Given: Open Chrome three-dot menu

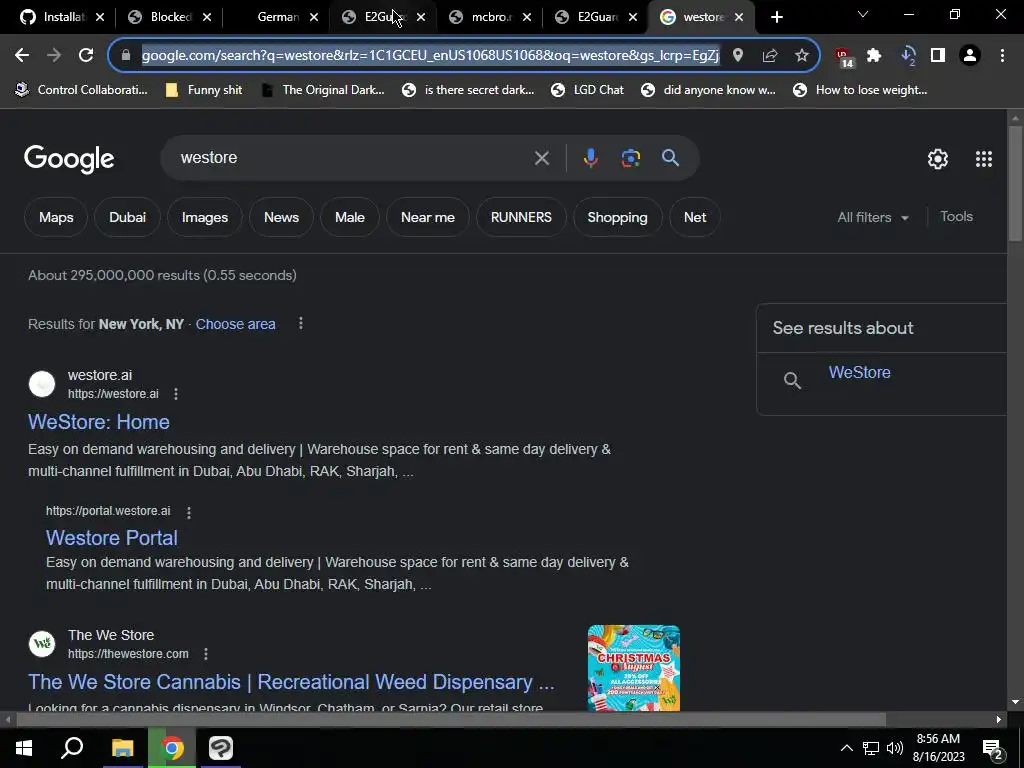Looking at the screenshot, I should click(x=1002, y=56).
